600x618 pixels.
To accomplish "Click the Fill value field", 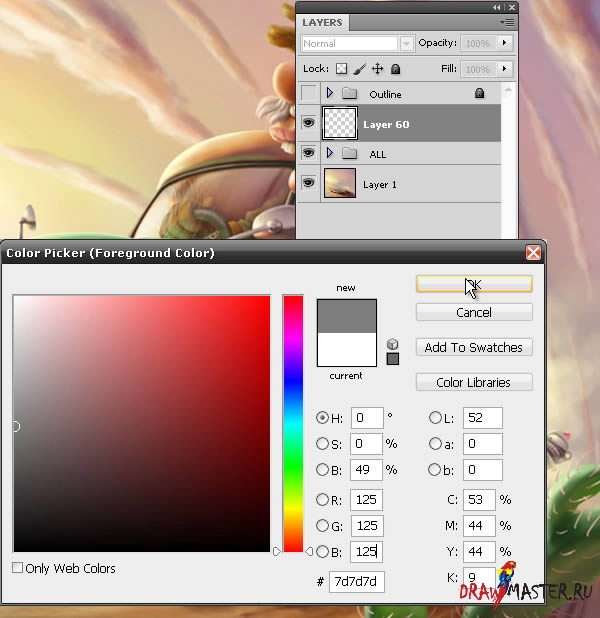I will click(479, 69).
